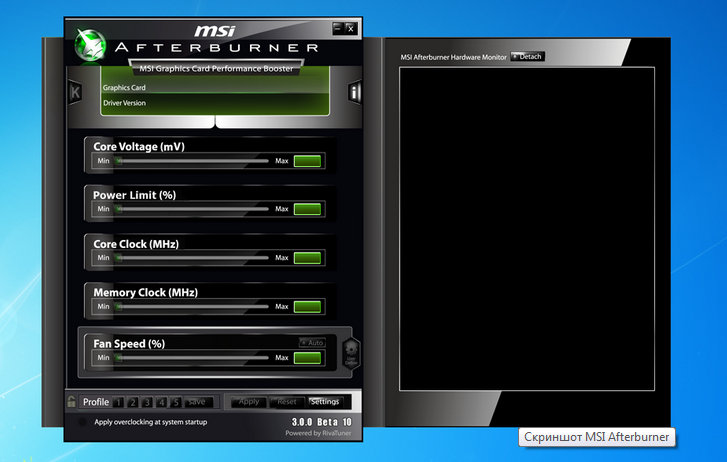
Task: Click the Fan Speed (%) label
Action: 129,344
